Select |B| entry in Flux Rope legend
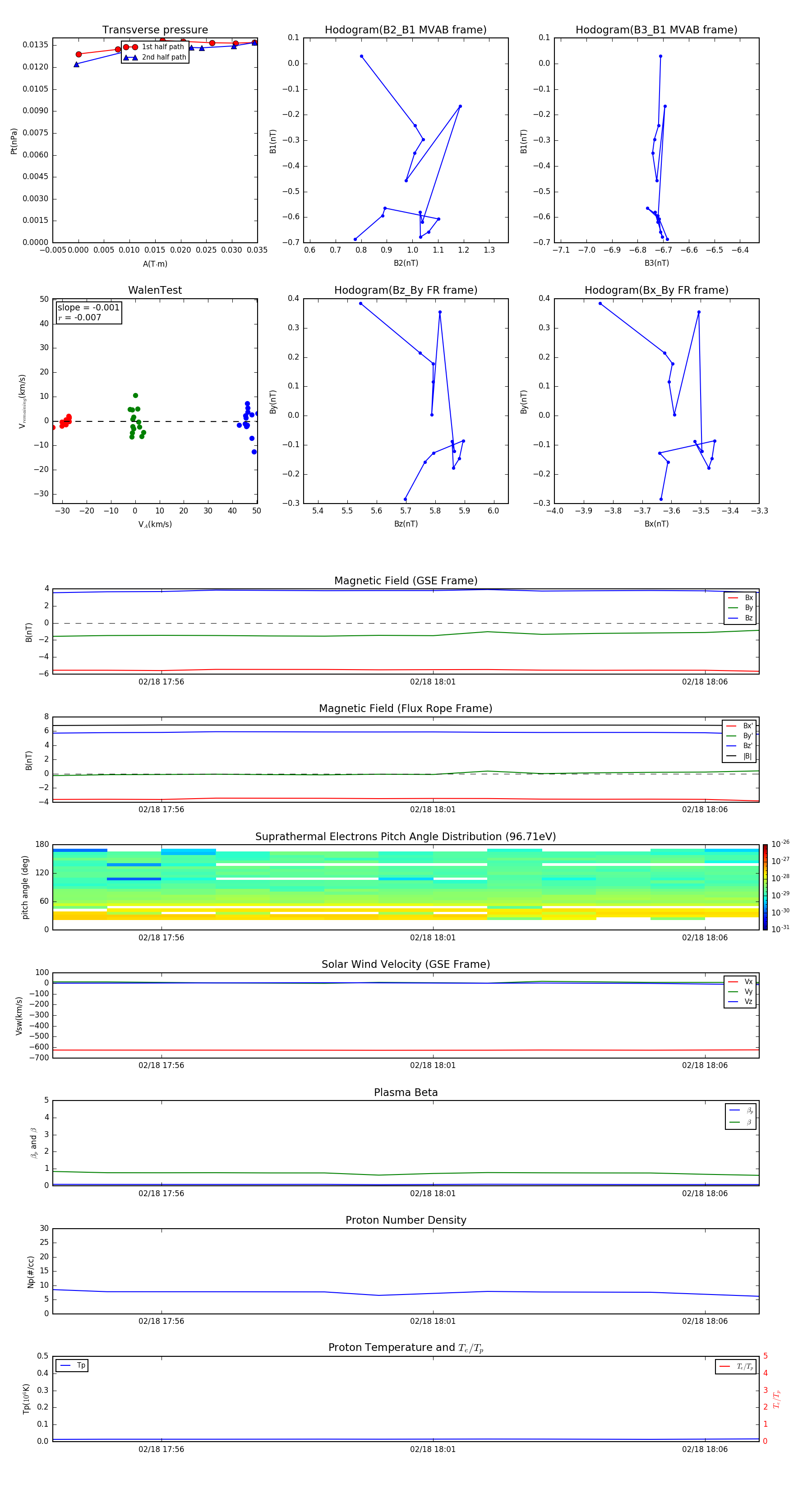Screen dimensions: 812x1489 click(739, 756)
